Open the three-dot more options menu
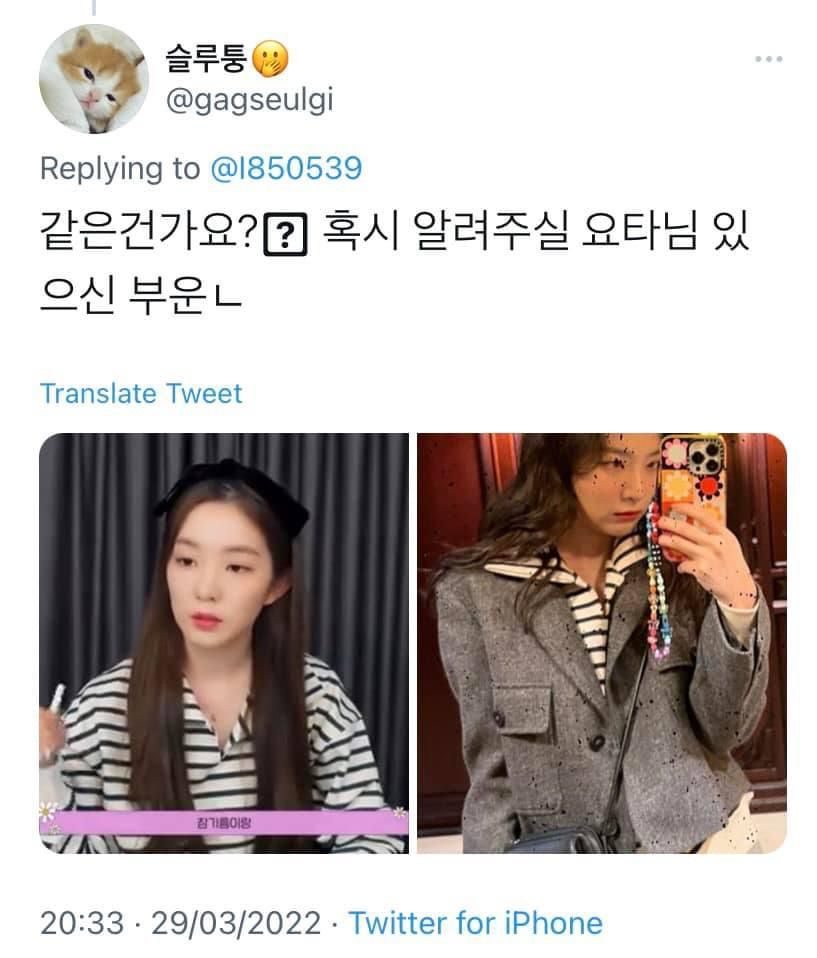The image size is (817, 958). click(x=768, y=59)
